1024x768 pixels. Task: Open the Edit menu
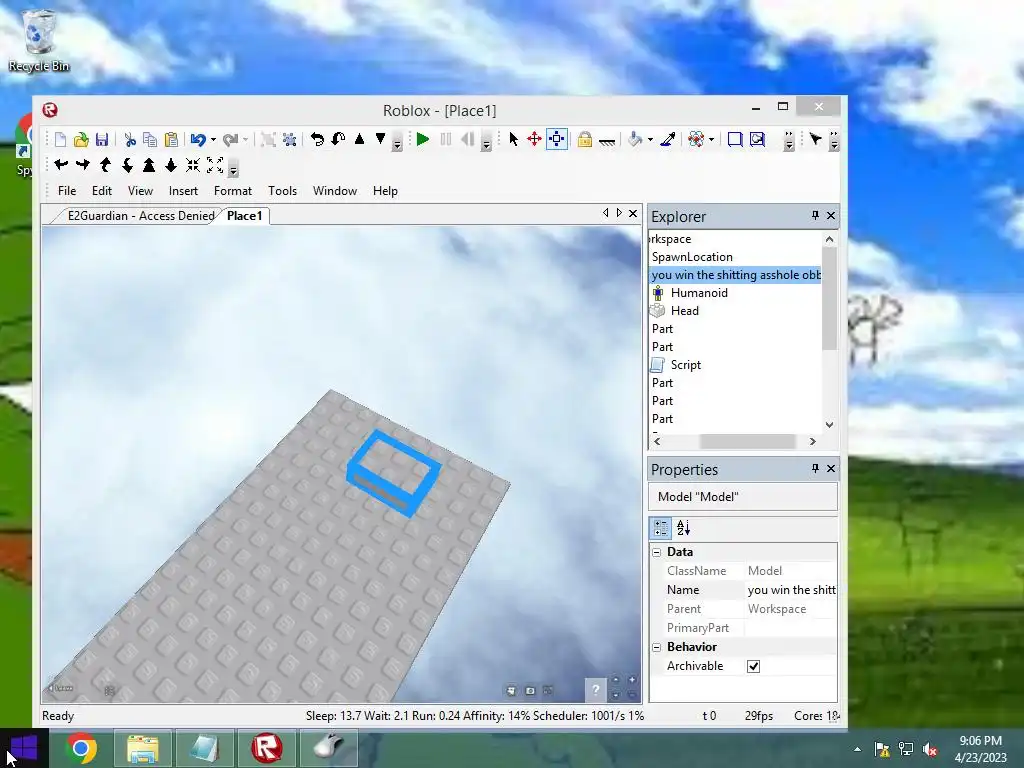[102, 191]
